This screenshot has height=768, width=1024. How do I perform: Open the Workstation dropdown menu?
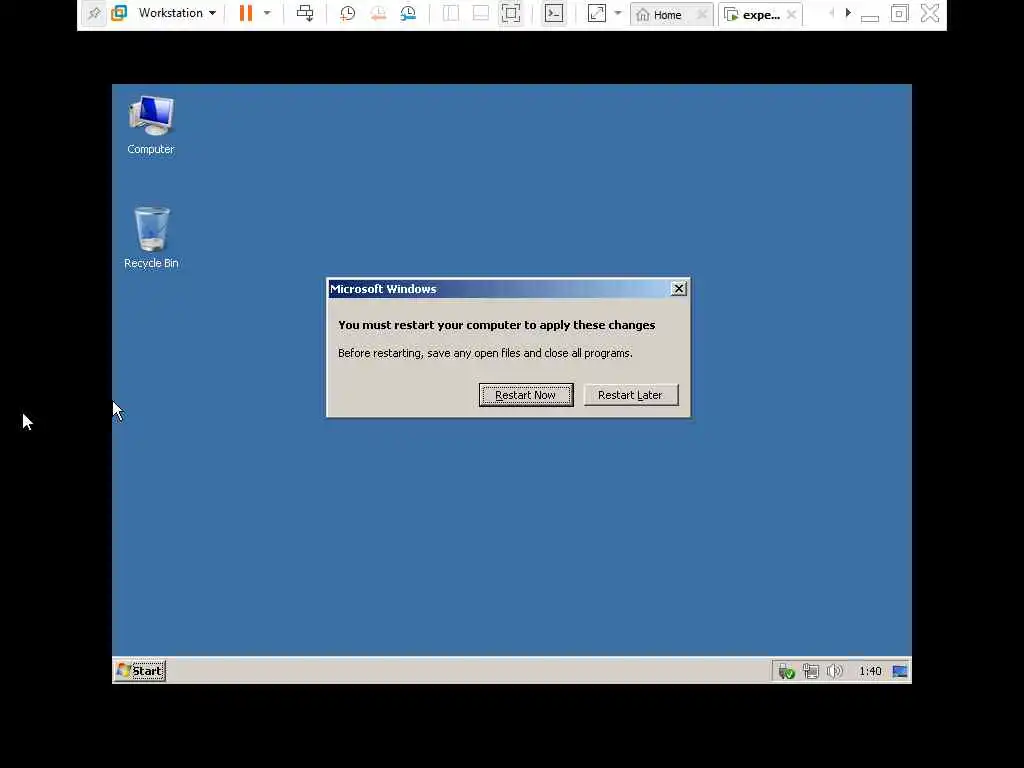click(x=177, y=14)
